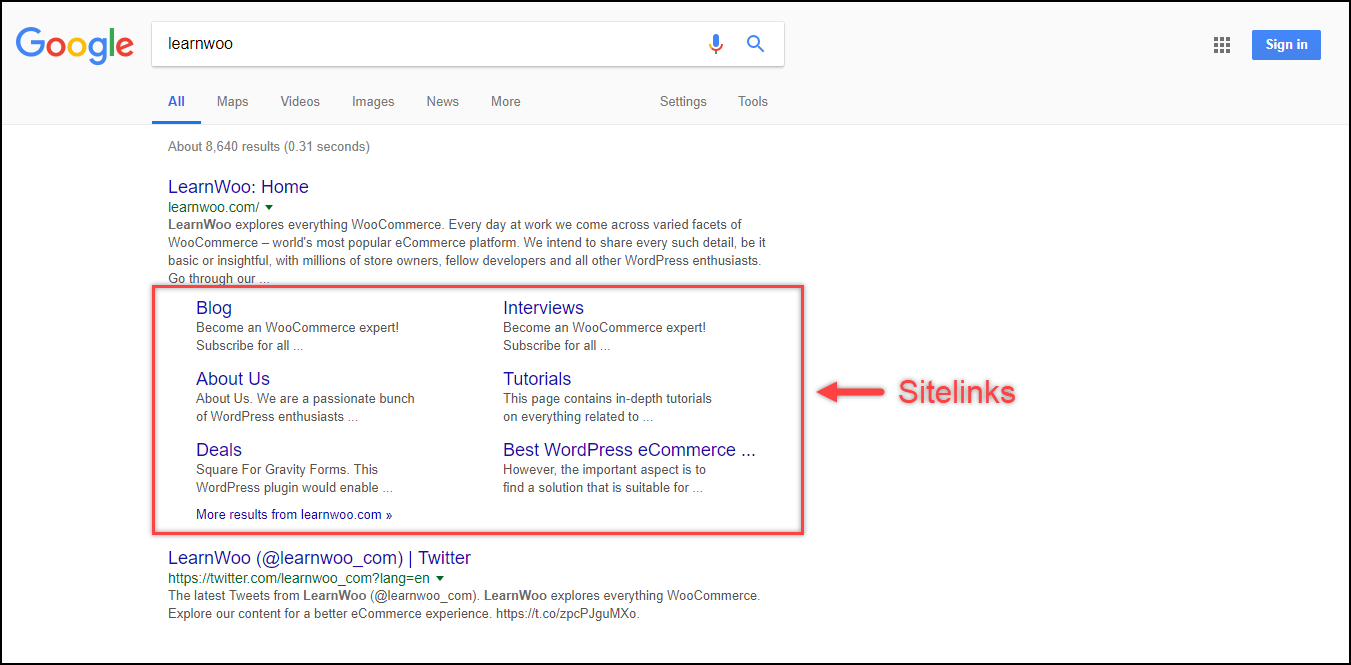Click the 'This page contains in-depth tutorials' snippet
Image resolution: width=1351 pixels, height=665 pixels.
pyautogui.click(x=607, y=408)
